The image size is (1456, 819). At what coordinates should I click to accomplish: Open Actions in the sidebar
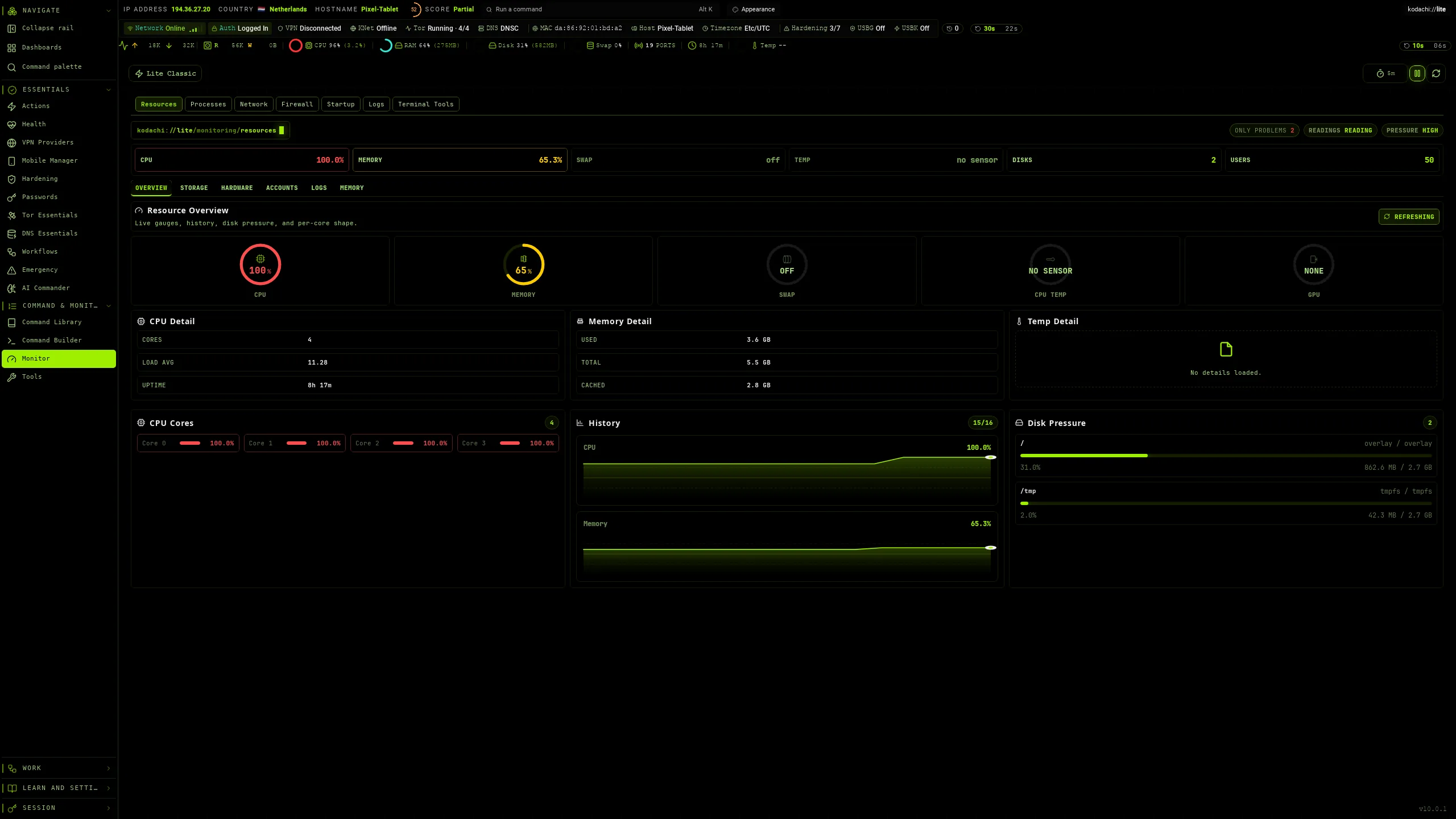(x=59, y=106)
